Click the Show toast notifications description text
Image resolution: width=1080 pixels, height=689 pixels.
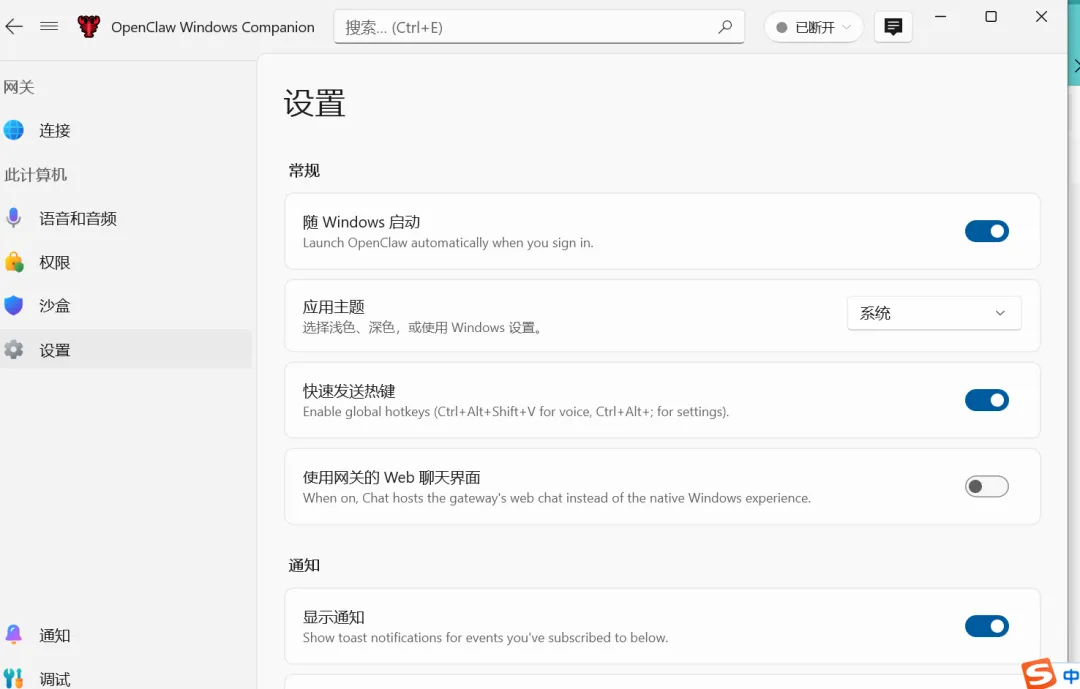[485, 637]
